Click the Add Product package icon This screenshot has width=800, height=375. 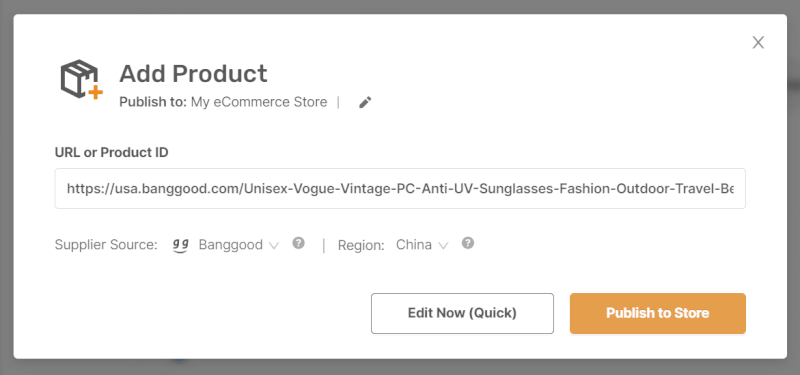point(82,79)
